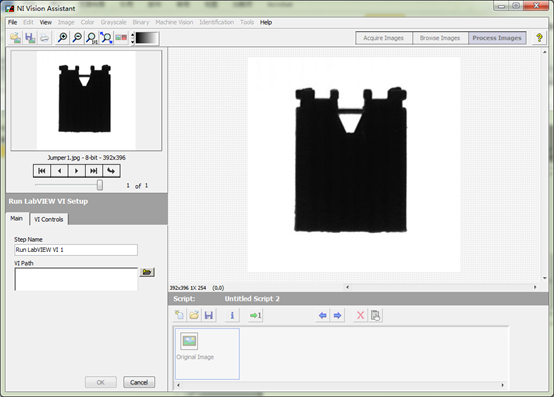The height and width of the screenshot is (397, 554).
Task: Go to next image in browser
Action: 76,171
